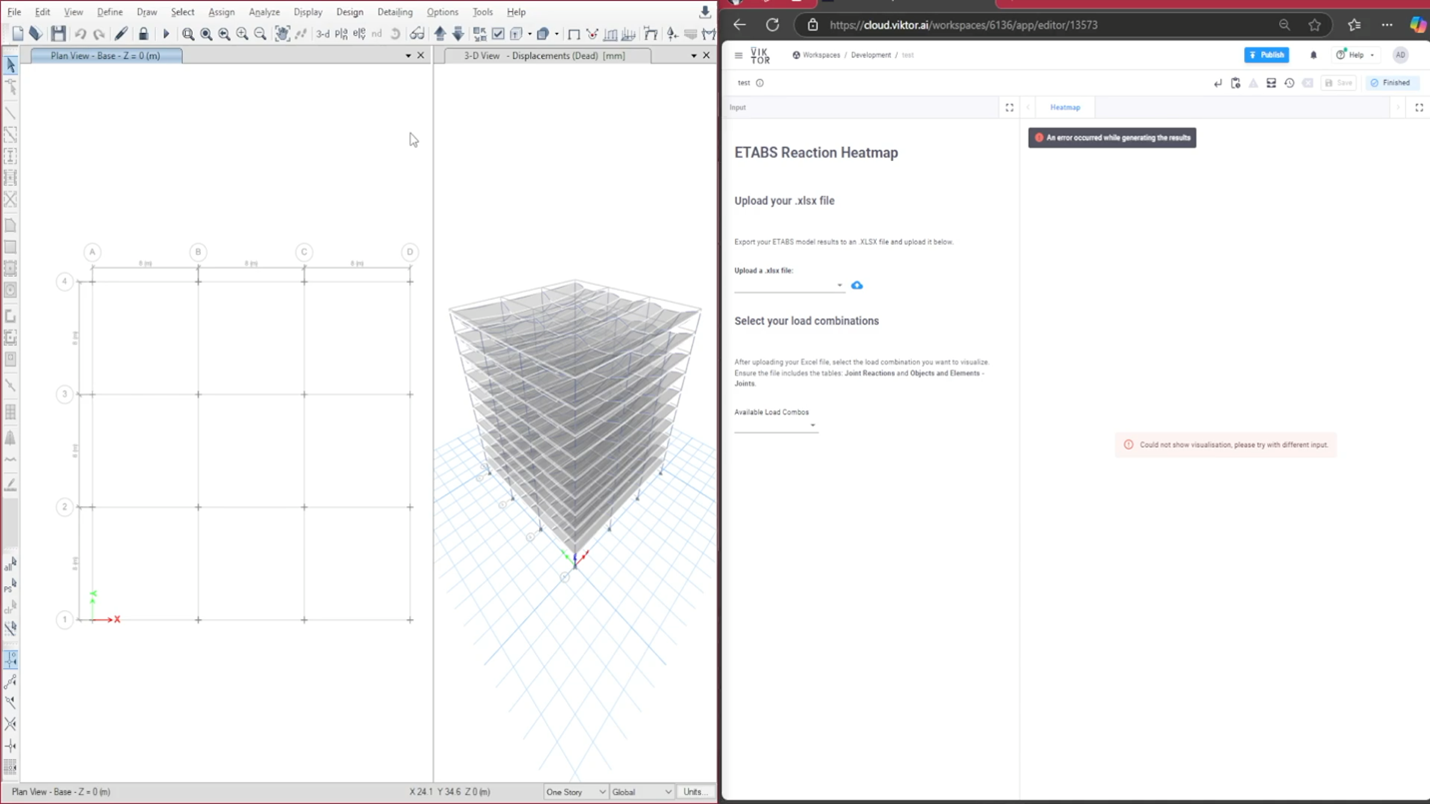1430x804 pixels.
Task: Click the VIKTOR logo
Action: [x=760, y=56]
